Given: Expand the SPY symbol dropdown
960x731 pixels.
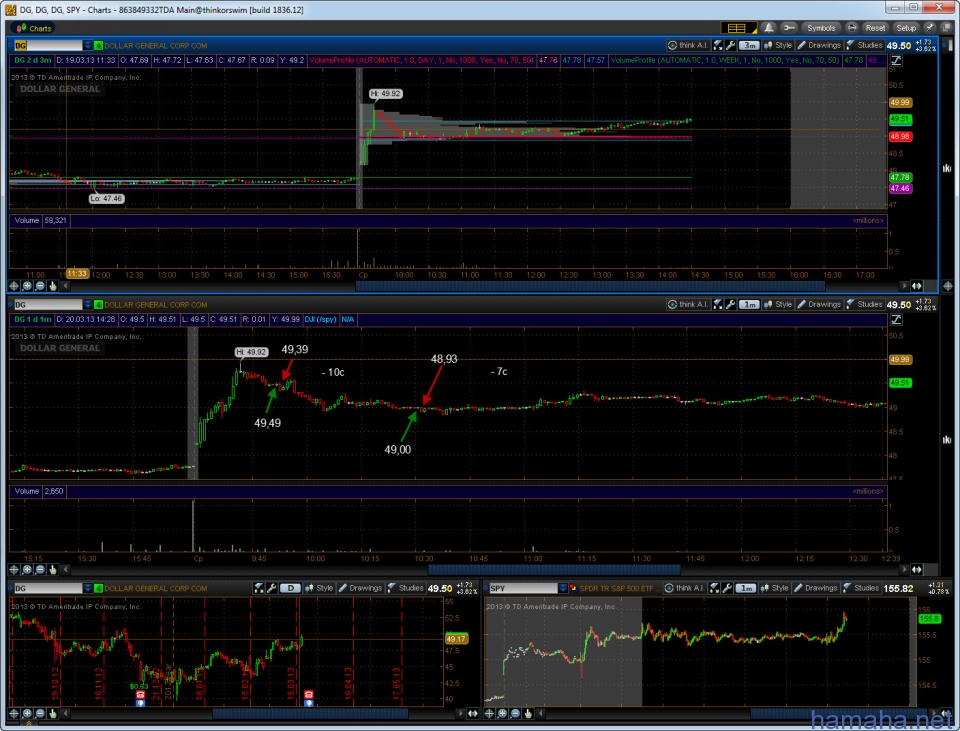Looking at the screenshot, I should point(563,588).
